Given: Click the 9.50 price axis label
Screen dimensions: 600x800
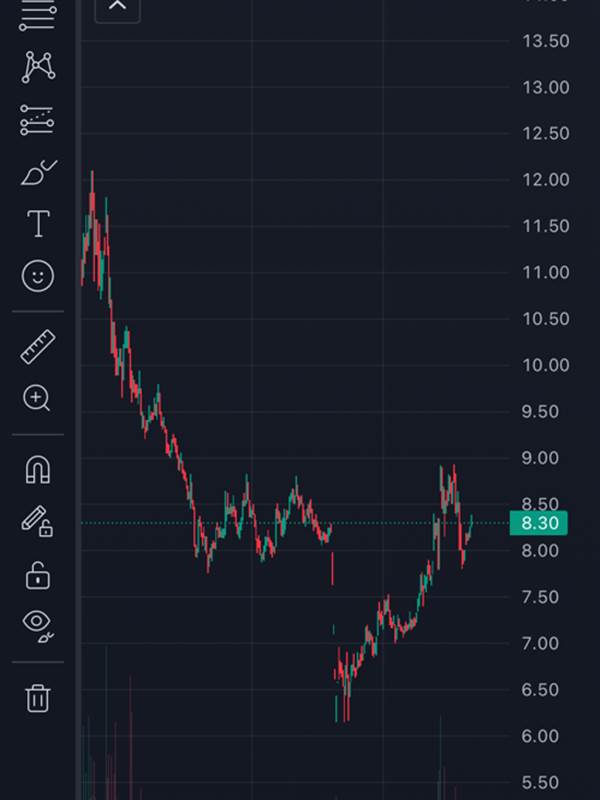Looking at the screenshot, I should 540,411.
